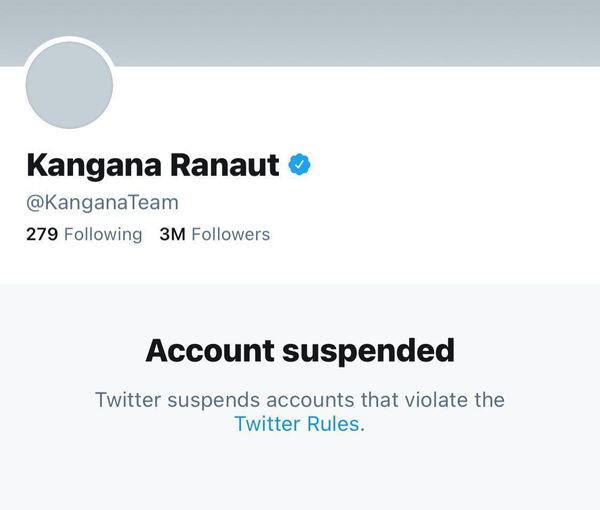Select the Kangana Ranaut display name
Viewport: 600px width, 510px height.
click(153, 165)
